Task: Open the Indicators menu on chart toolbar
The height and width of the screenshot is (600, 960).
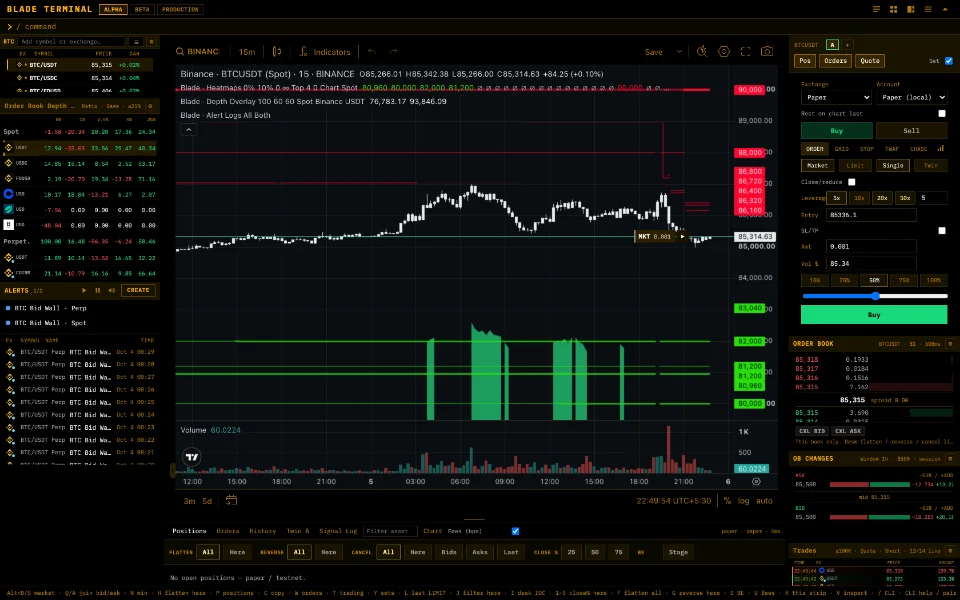Action: click(x=325, y=52)
